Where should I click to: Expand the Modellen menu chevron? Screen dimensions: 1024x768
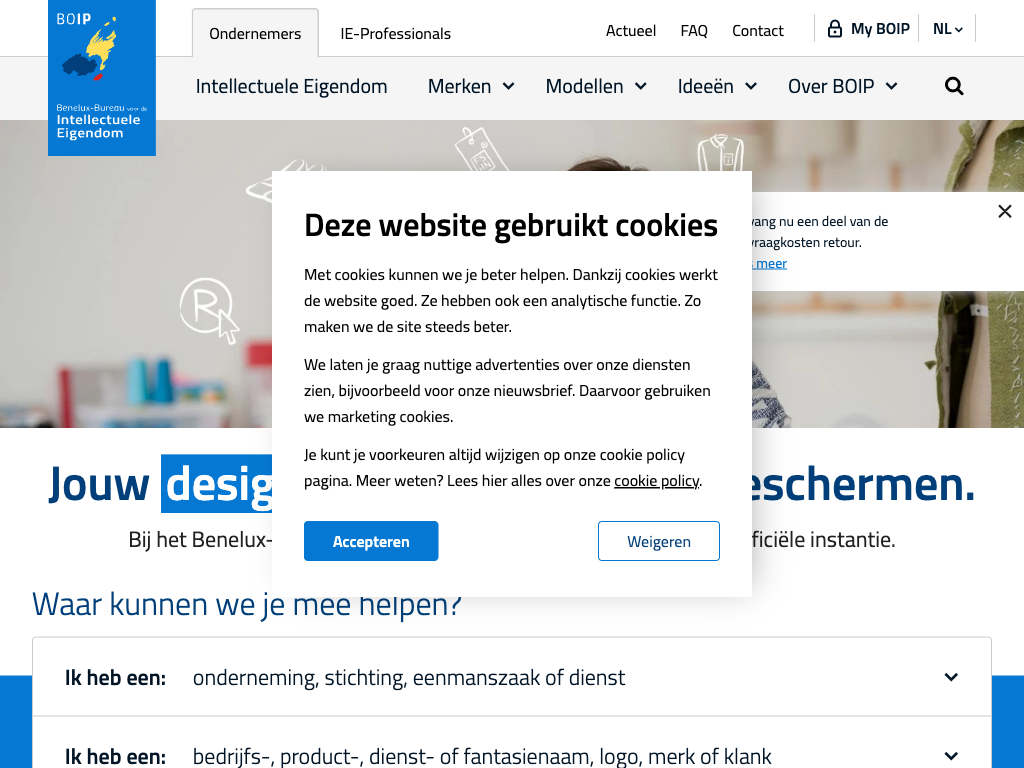click(641, 86)
